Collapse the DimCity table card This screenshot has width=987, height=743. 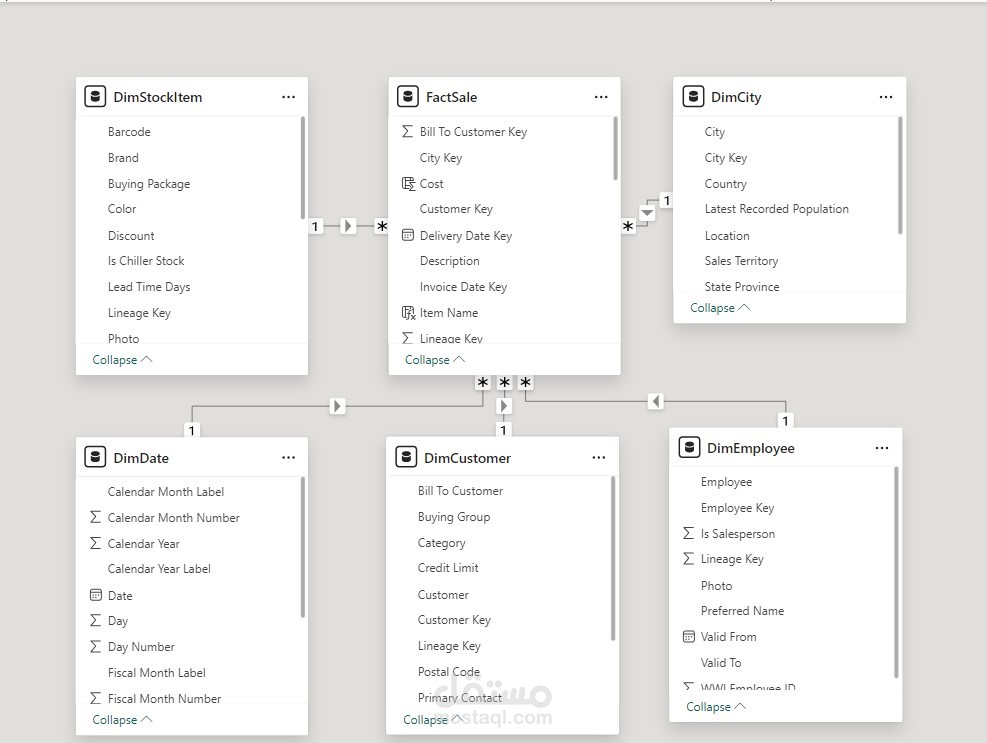(x=719, y=308)
